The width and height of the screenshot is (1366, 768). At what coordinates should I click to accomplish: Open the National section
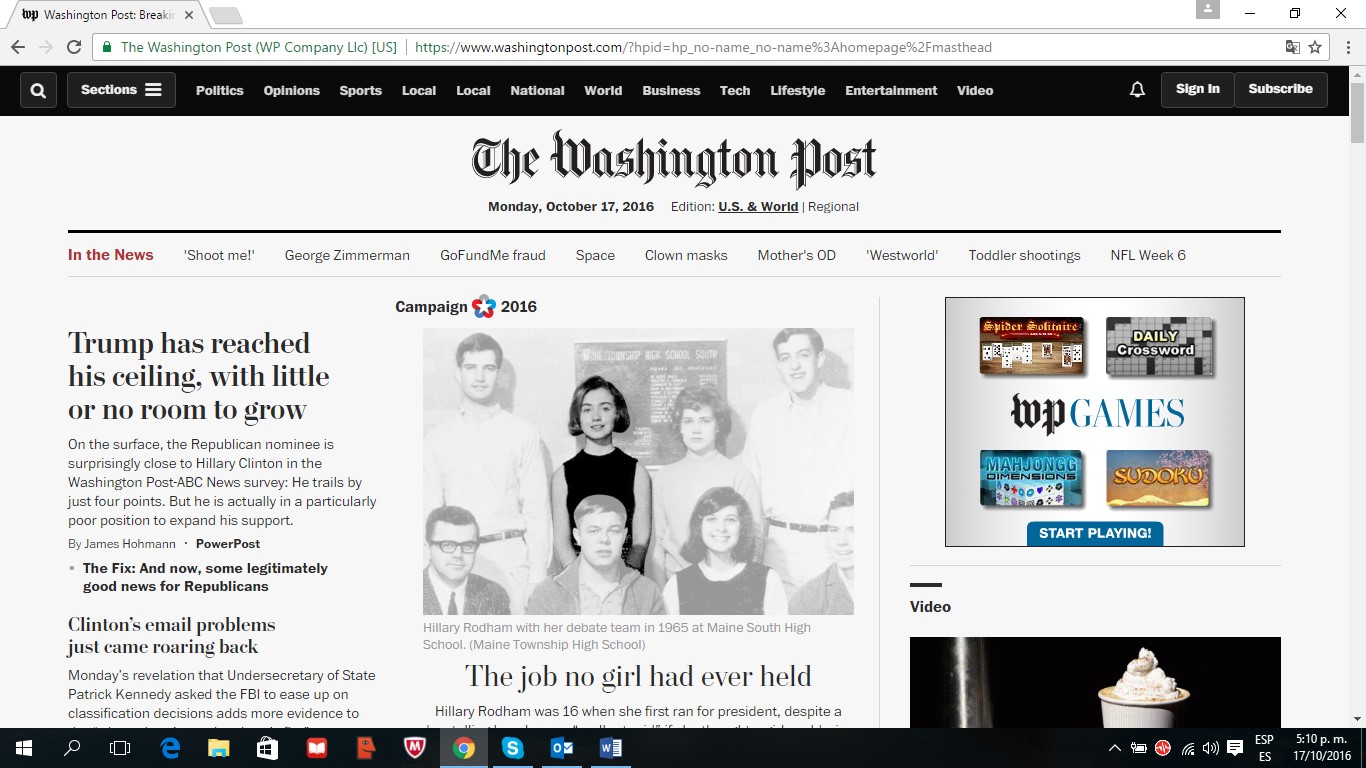(537, 90)
